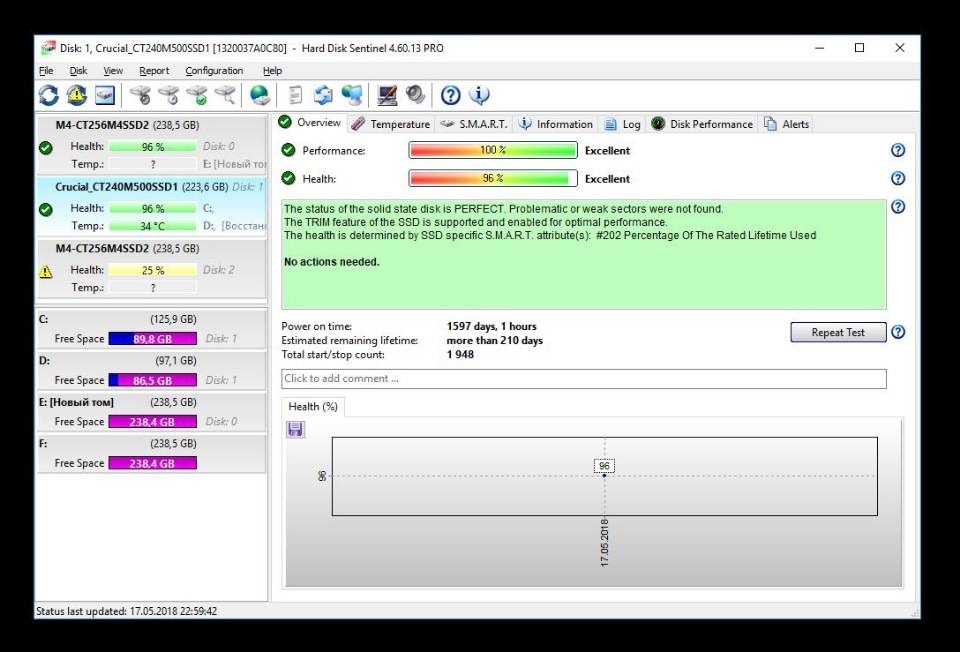Click the "No actions needed." text
Viewport: 960px width, 652px height.
pyautogui.click(x=331, y=262)
